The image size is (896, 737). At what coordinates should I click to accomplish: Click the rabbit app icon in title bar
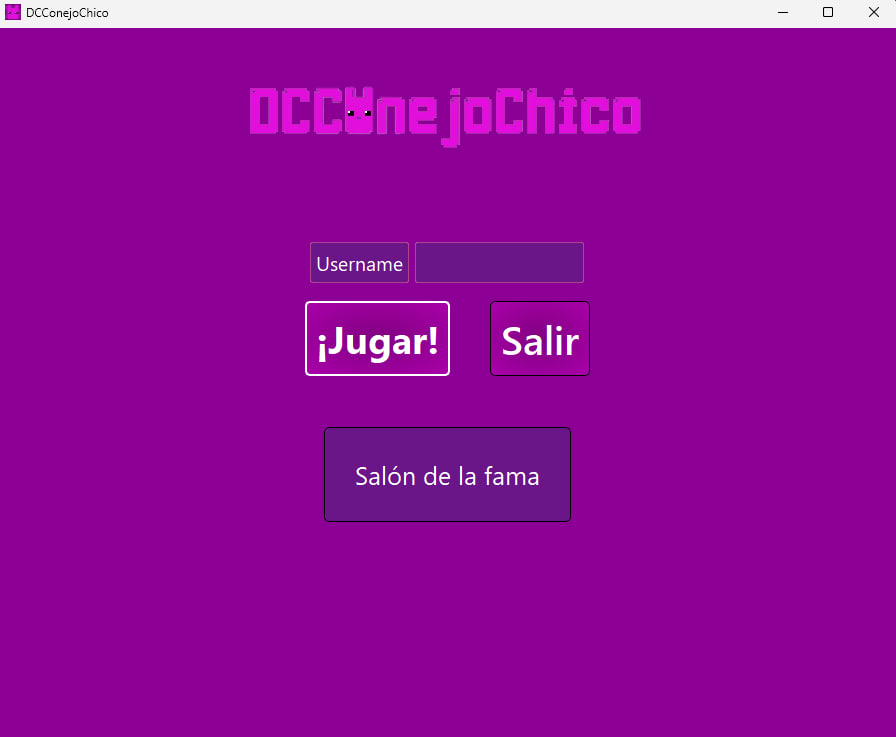13,12
